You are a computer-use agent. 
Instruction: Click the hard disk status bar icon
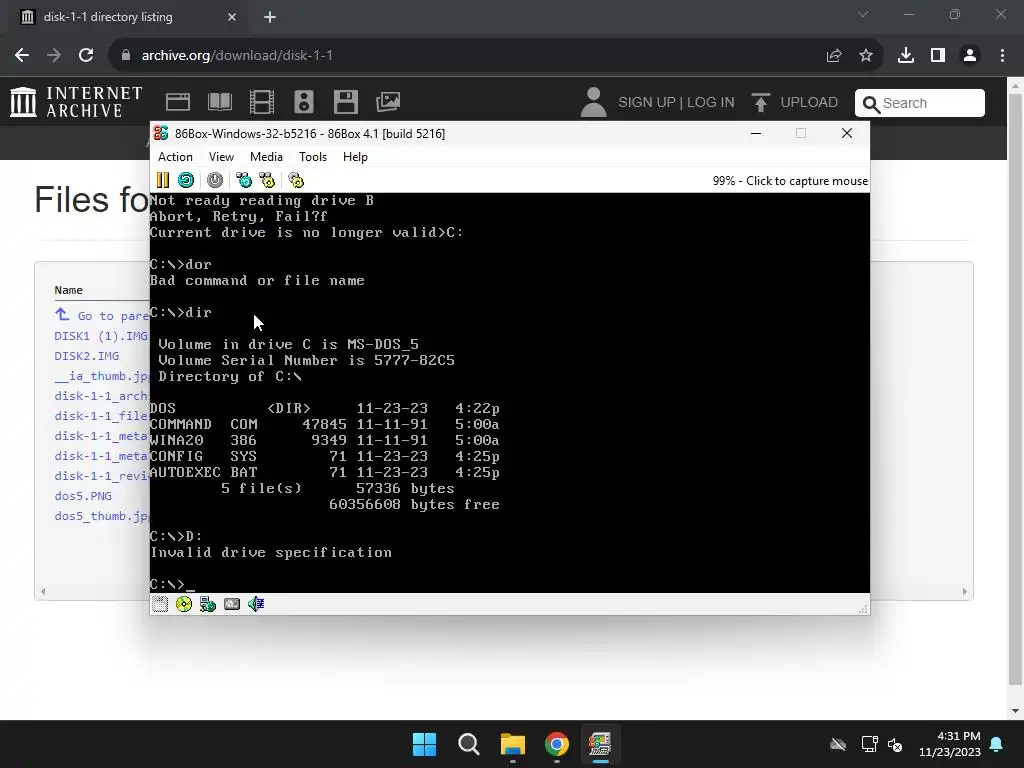tap(232, 604)
